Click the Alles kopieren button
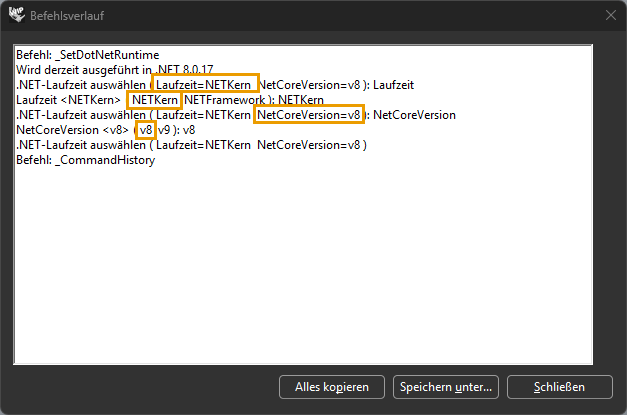The height and width of the screenshot is (415, 627). [331, 387]
